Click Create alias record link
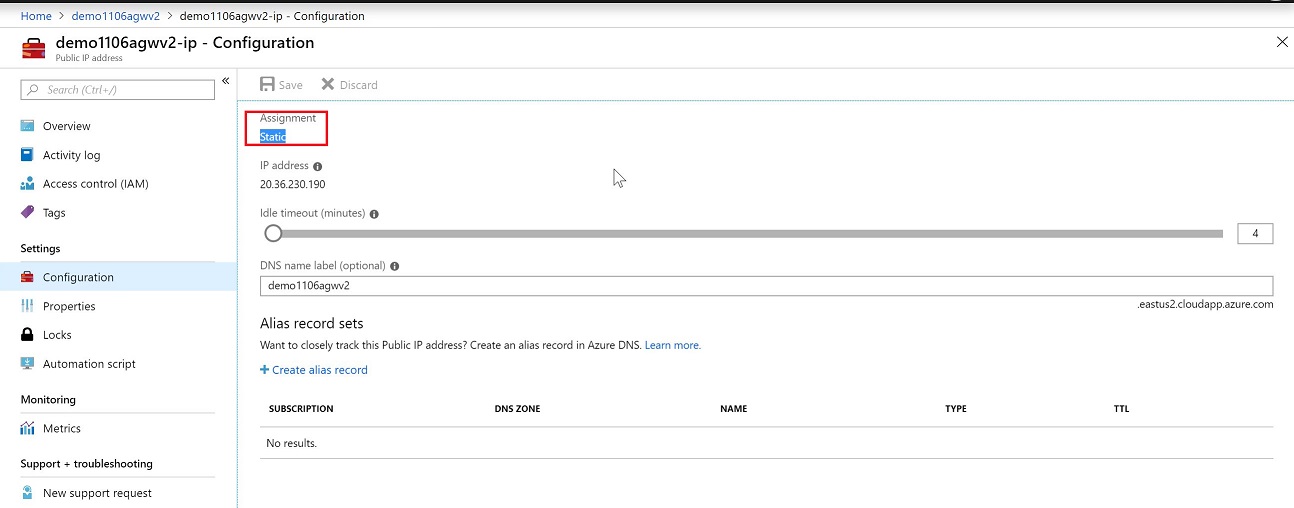The width and height of the screenshot is (1294, 508). (314, 370)
